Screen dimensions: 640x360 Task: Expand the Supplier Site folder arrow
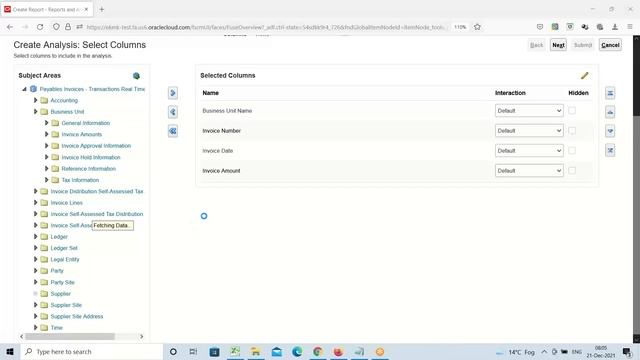[x=36, y=305]
